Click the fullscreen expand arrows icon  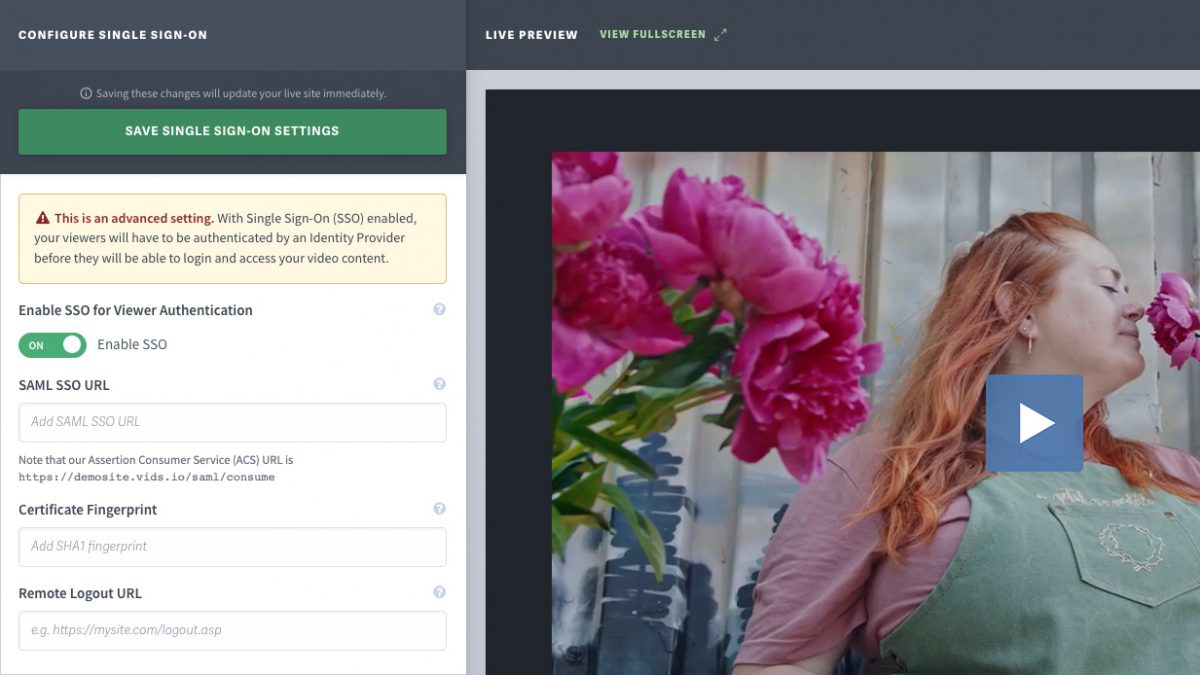click(720, 34)
